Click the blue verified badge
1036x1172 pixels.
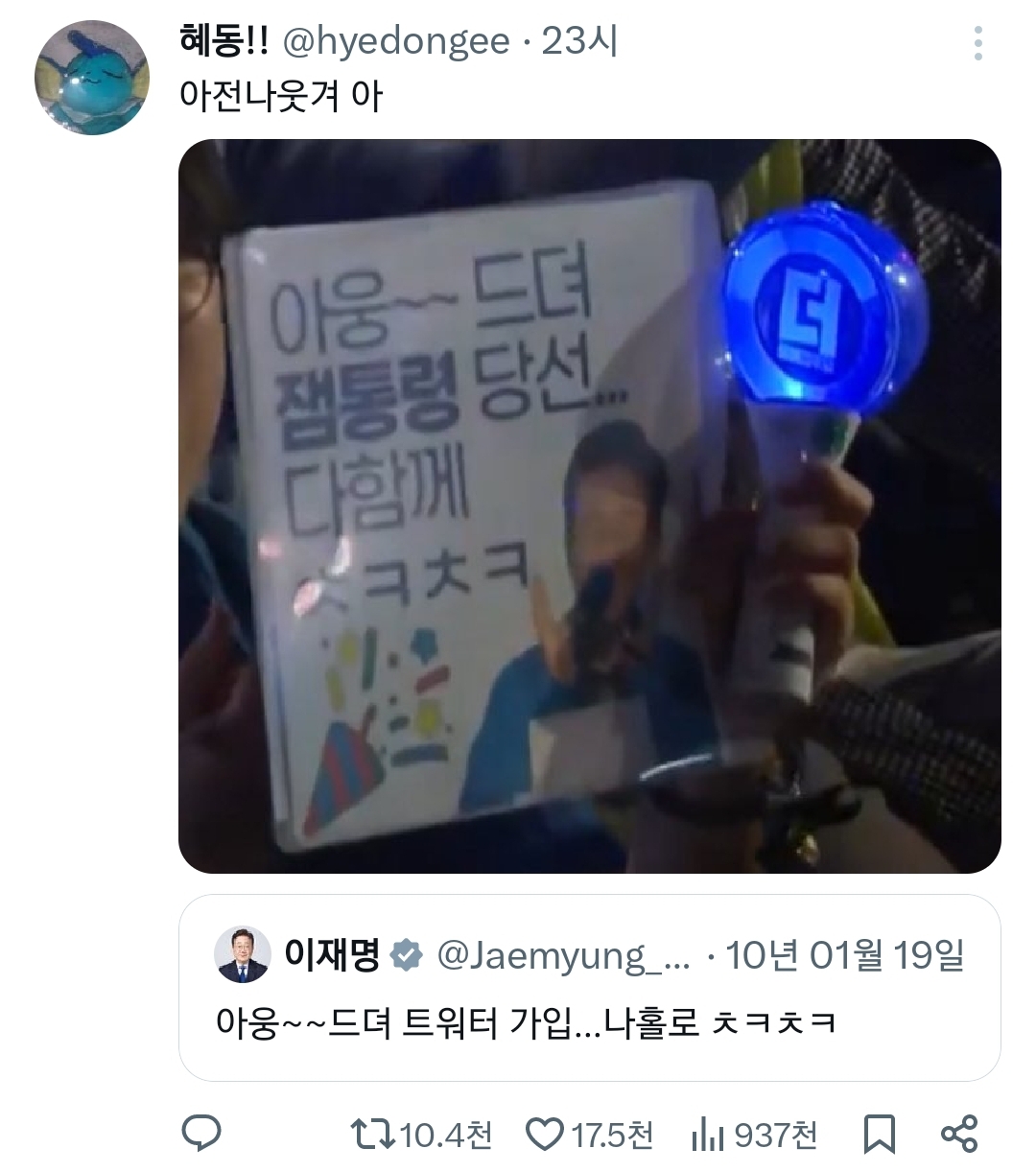tap(408, 955)
